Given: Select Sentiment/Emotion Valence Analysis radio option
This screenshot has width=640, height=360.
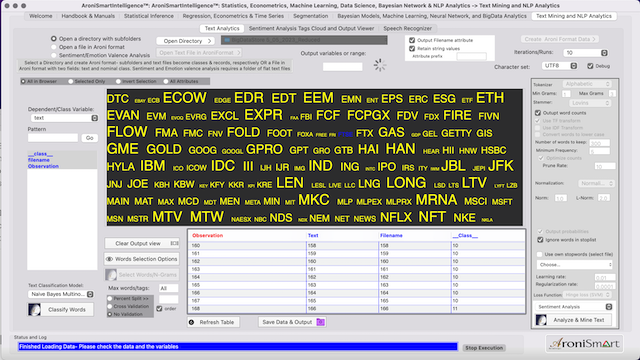Looking at the screenshot, I should tap(53, 55).
